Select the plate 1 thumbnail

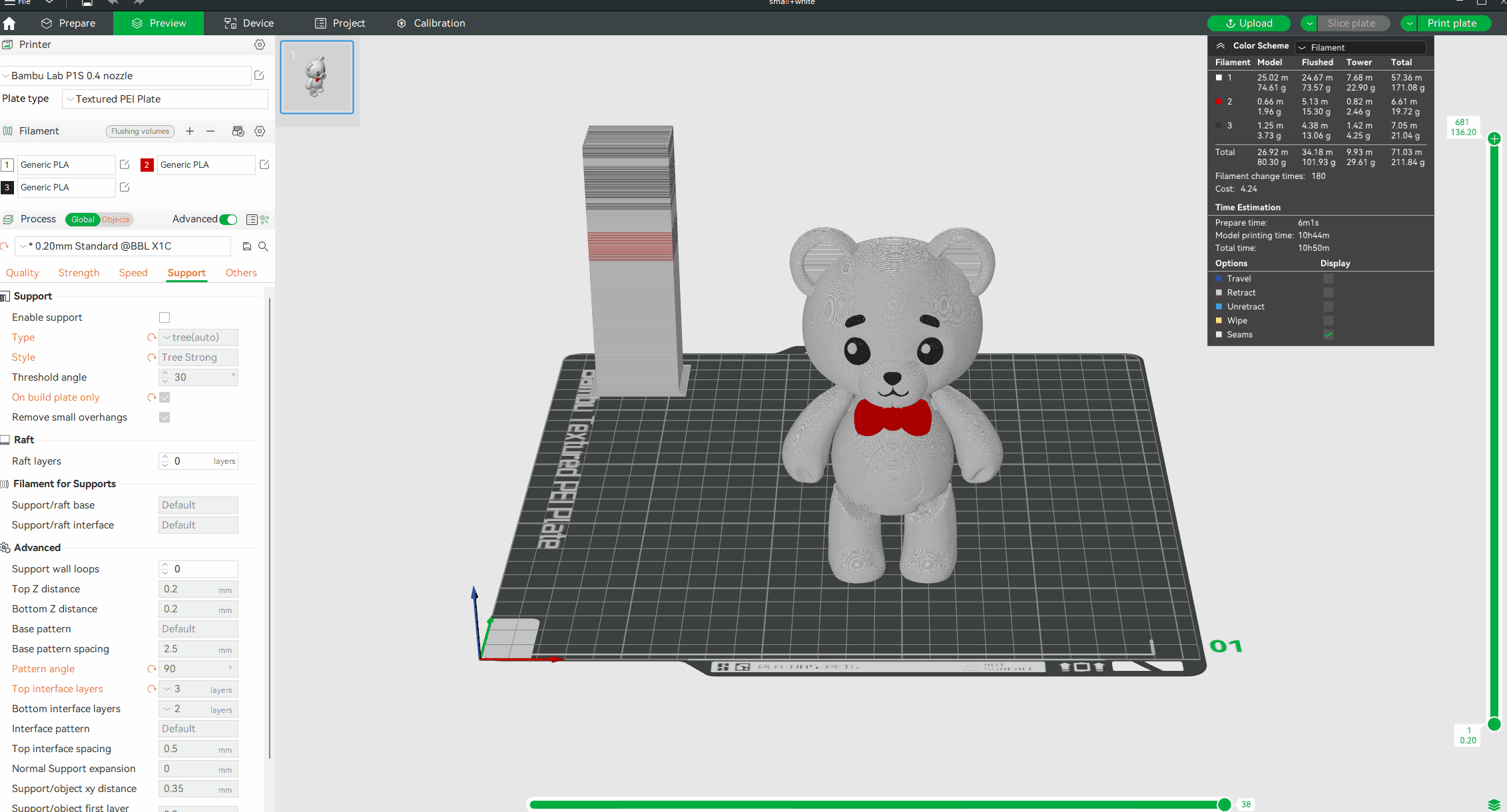click(x=317, y=77)
